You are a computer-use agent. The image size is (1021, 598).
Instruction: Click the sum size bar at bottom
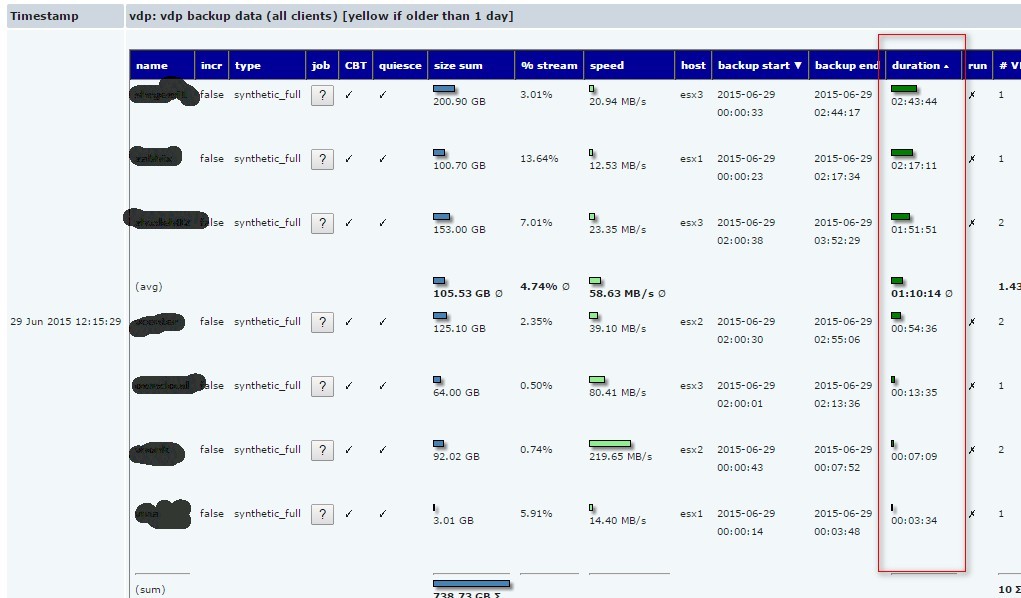click(x=471, y=584)
